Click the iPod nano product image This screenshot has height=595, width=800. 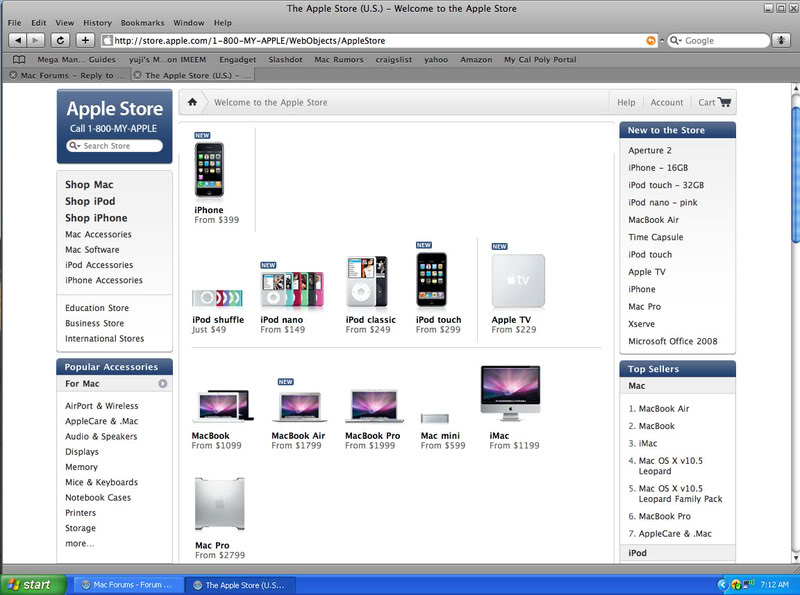click(292, 289)
